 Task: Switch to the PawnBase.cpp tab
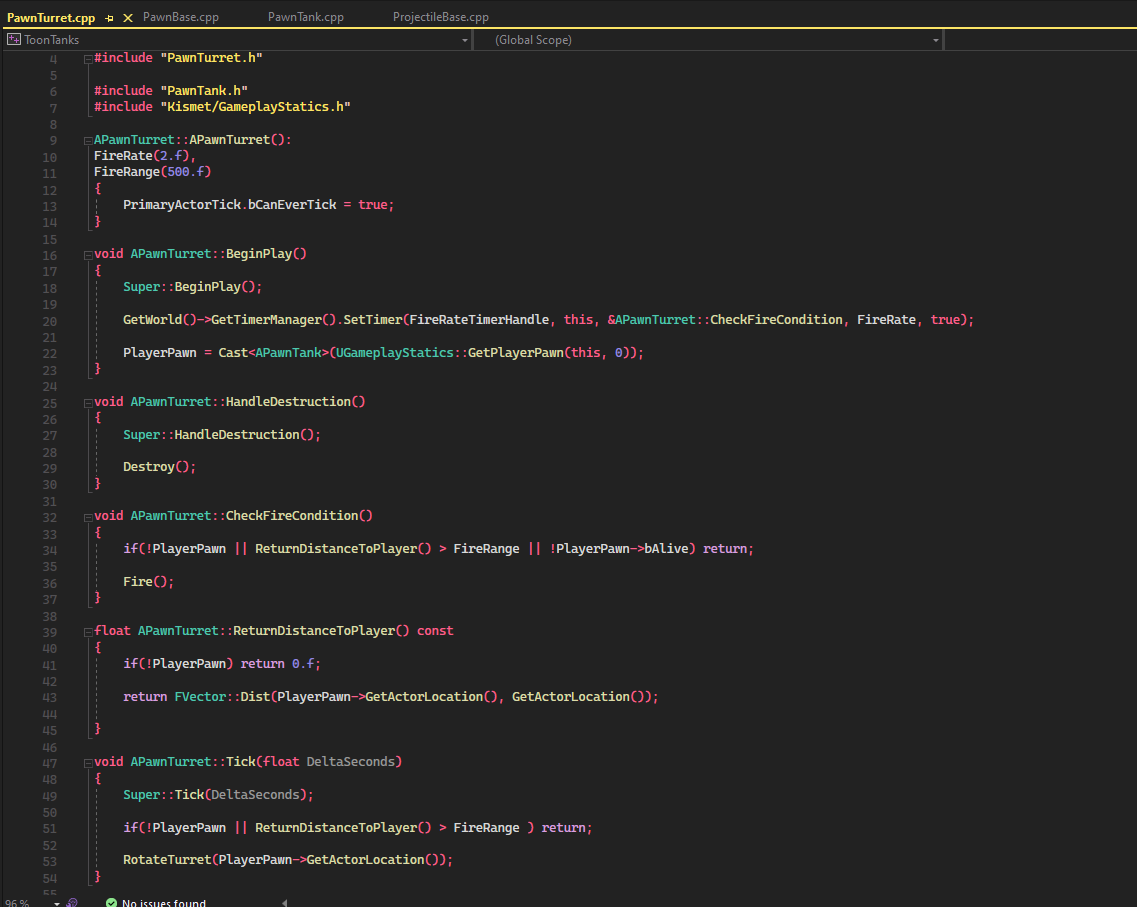180,17
